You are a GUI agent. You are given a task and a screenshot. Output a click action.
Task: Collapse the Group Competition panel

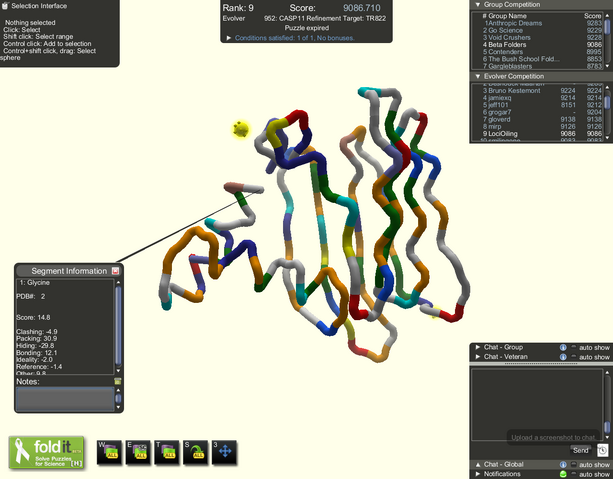(477, 5)
